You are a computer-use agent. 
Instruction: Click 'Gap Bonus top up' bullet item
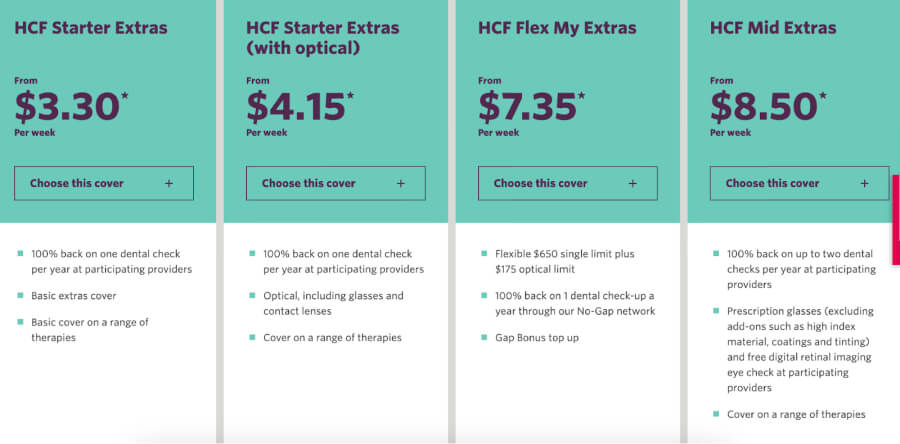point(536,338)
